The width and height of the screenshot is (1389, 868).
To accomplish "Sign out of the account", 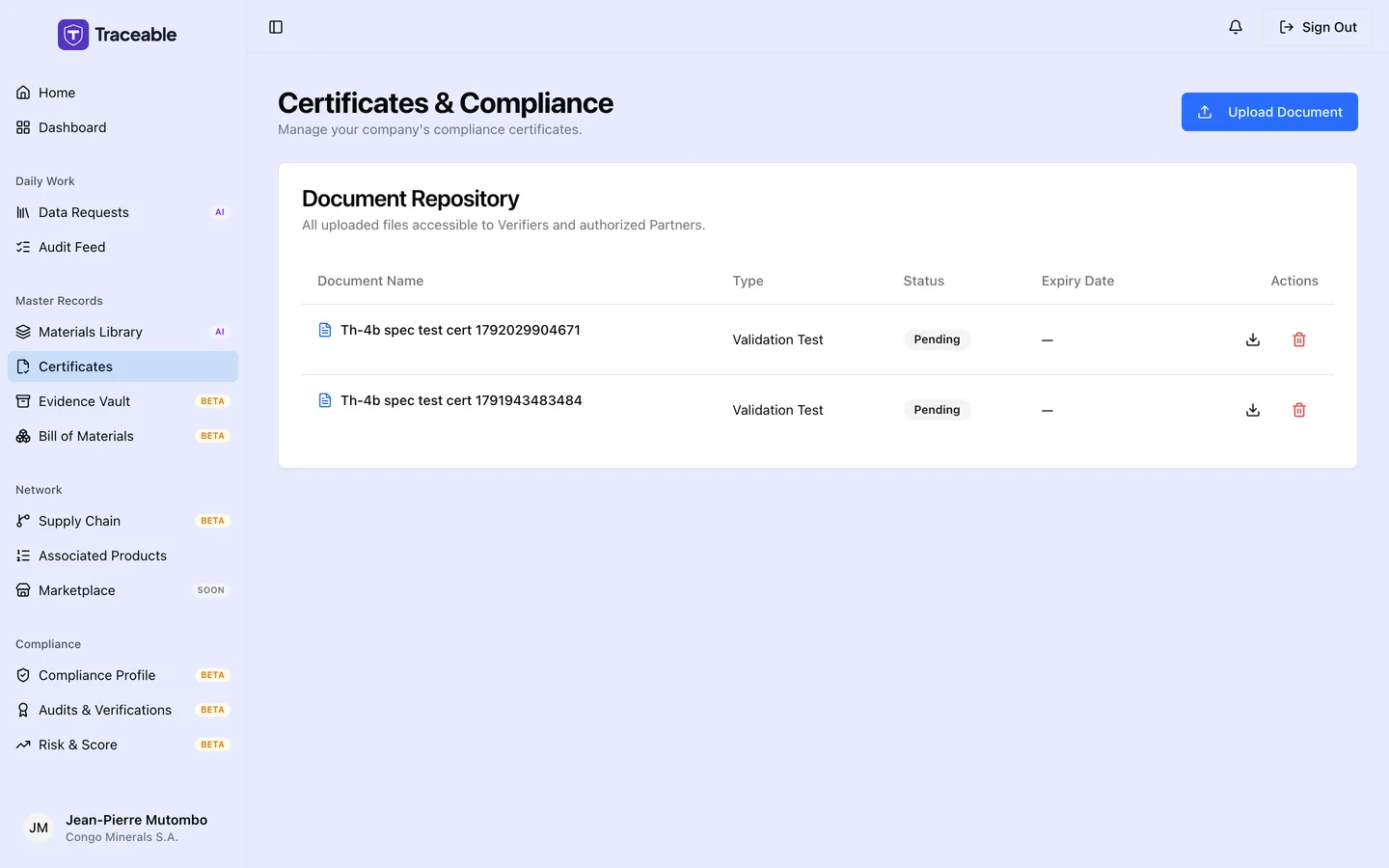I will [1318, 27].
